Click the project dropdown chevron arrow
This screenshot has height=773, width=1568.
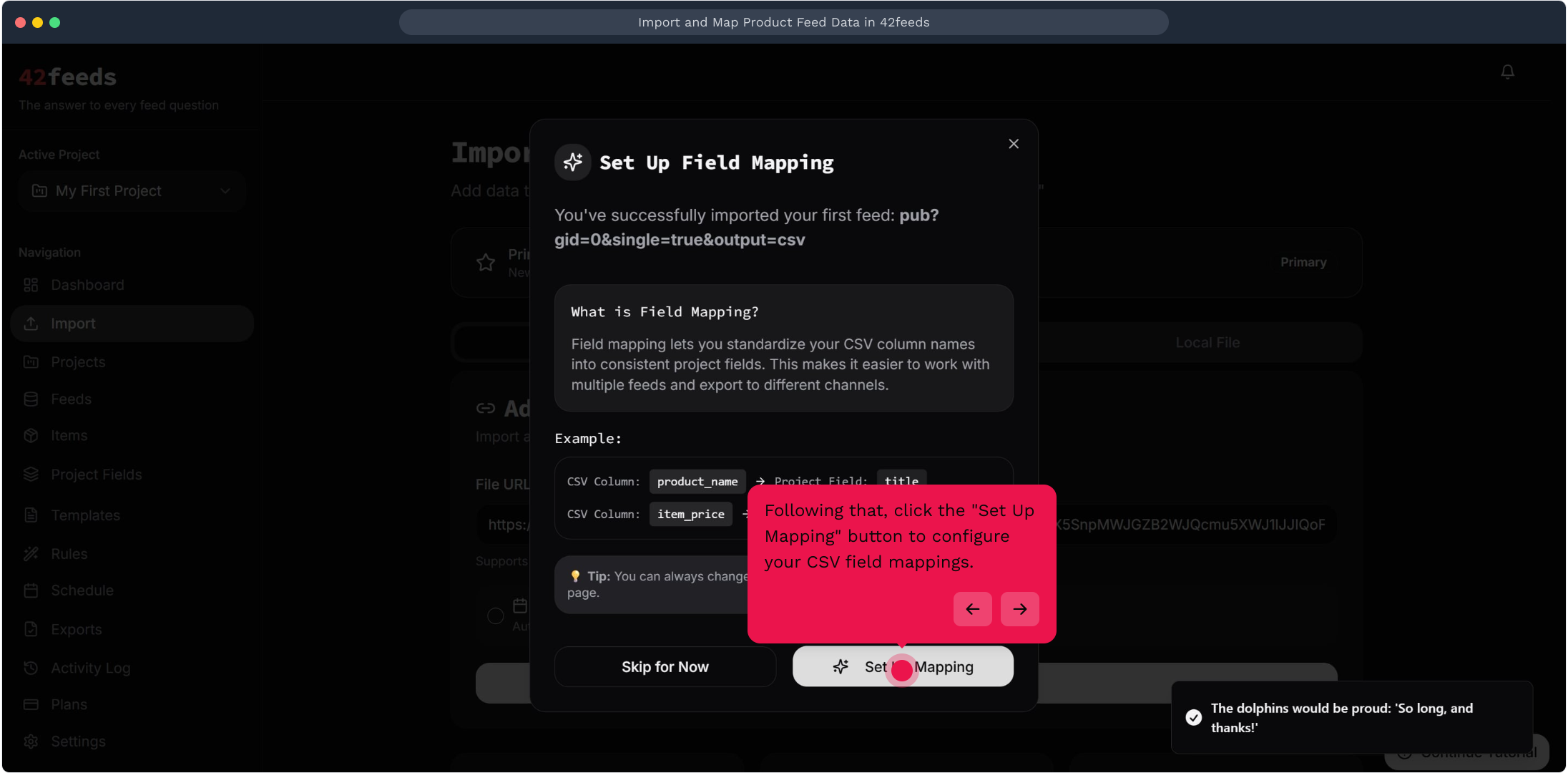225,191
